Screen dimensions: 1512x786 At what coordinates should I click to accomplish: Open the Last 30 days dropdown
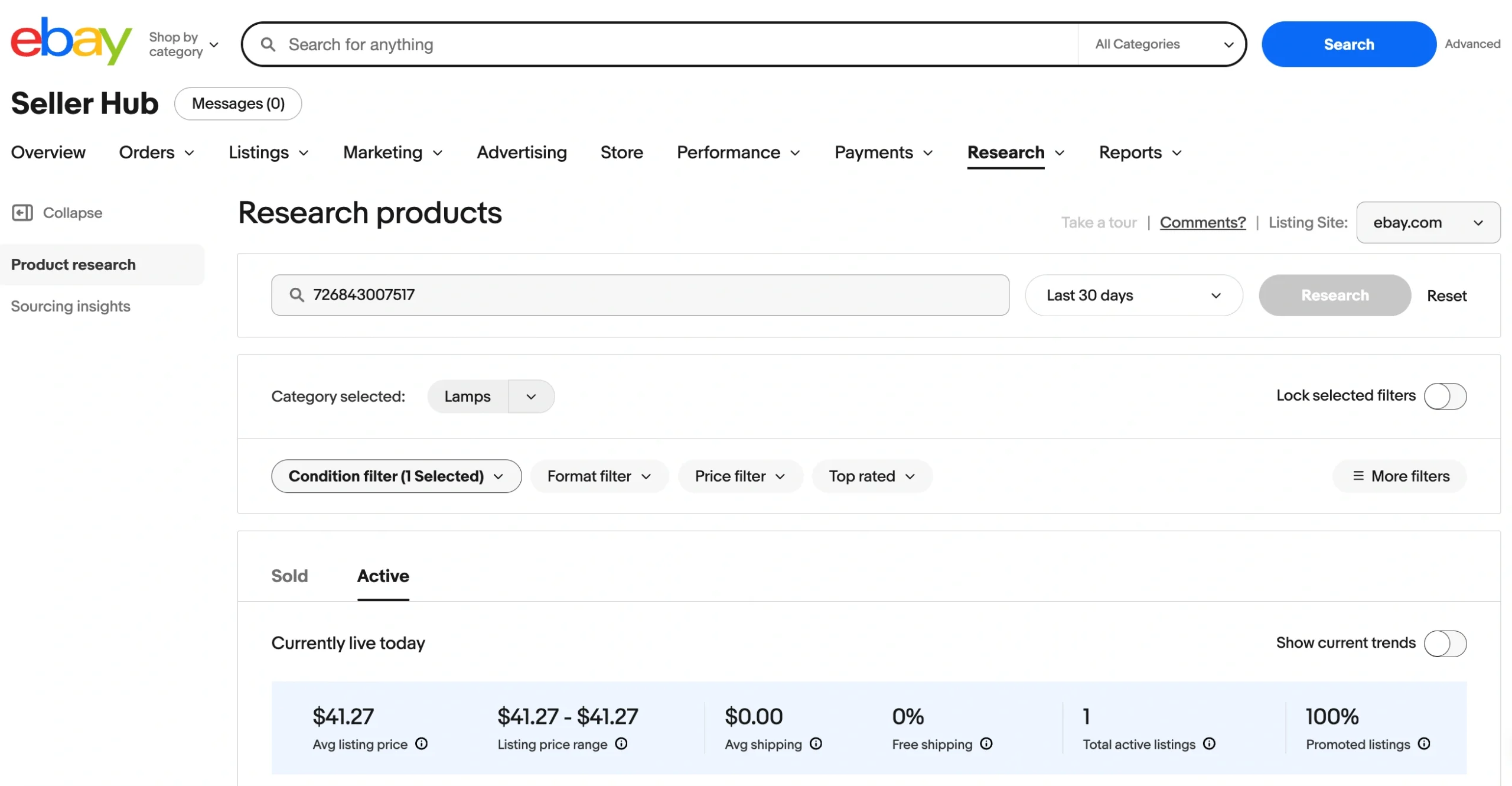point(1133,295)
